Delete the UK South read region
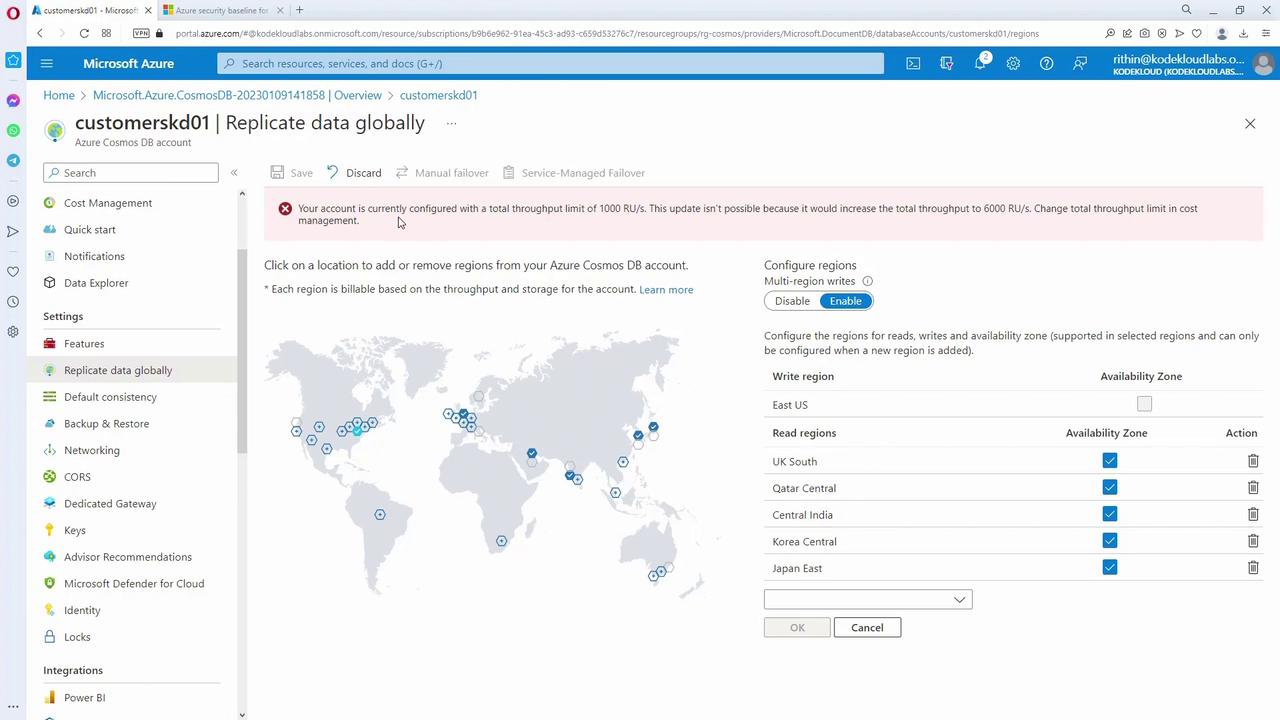This screenshot has width=1280, height=720. click(x=1252, y=461)
